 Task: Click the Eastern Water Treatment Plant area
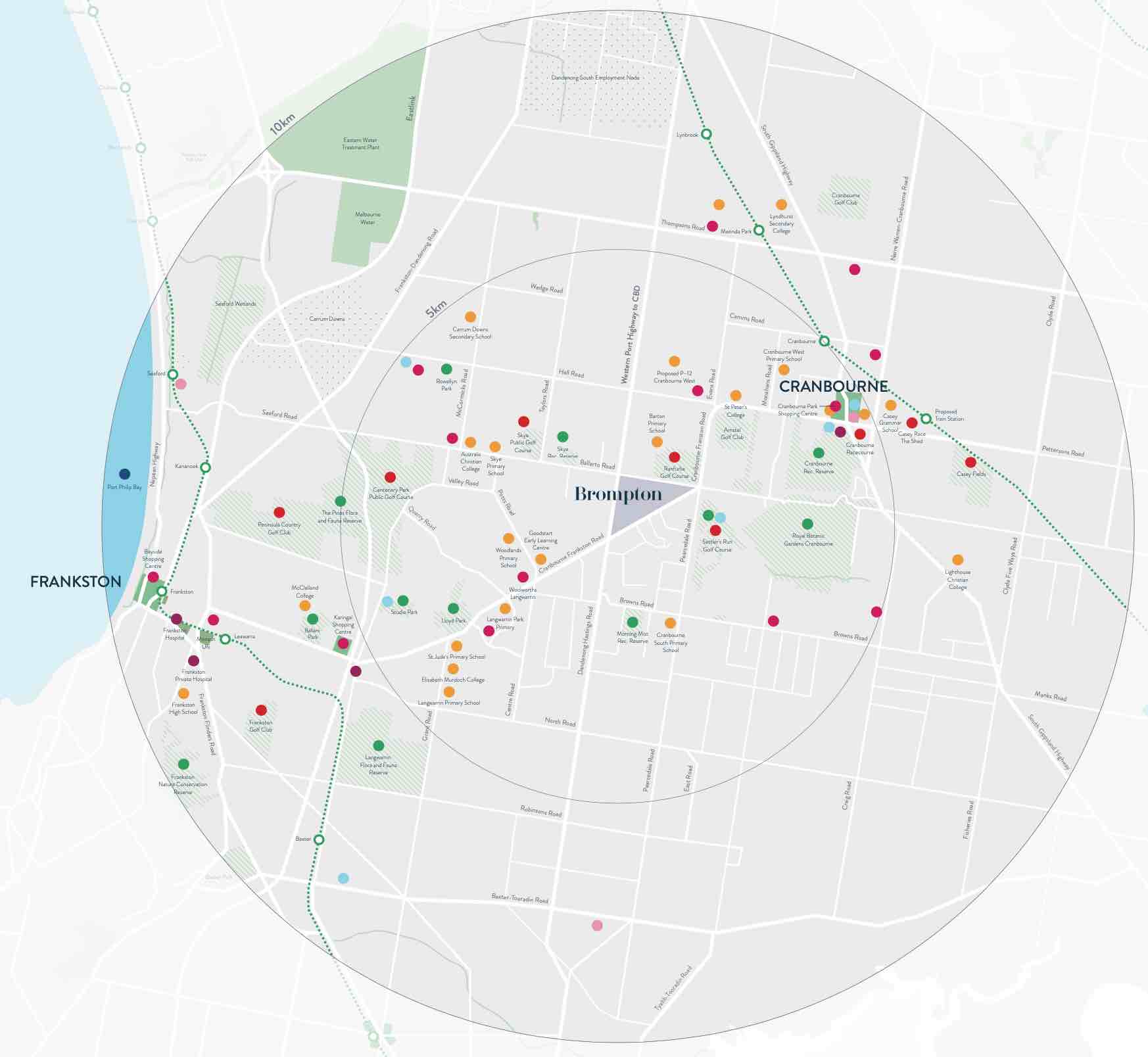360,143
